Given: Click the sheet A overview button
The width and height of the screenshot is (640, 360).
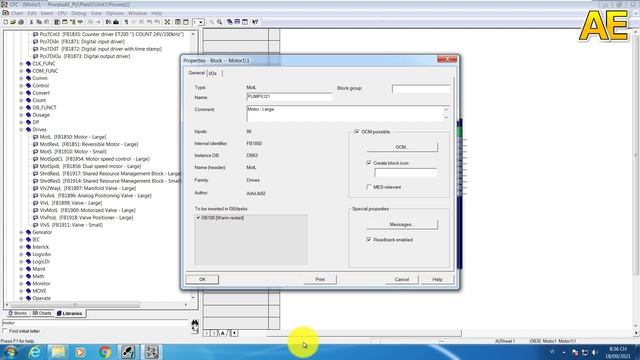Looking at the screenshot, I should (x=223, y=333).
